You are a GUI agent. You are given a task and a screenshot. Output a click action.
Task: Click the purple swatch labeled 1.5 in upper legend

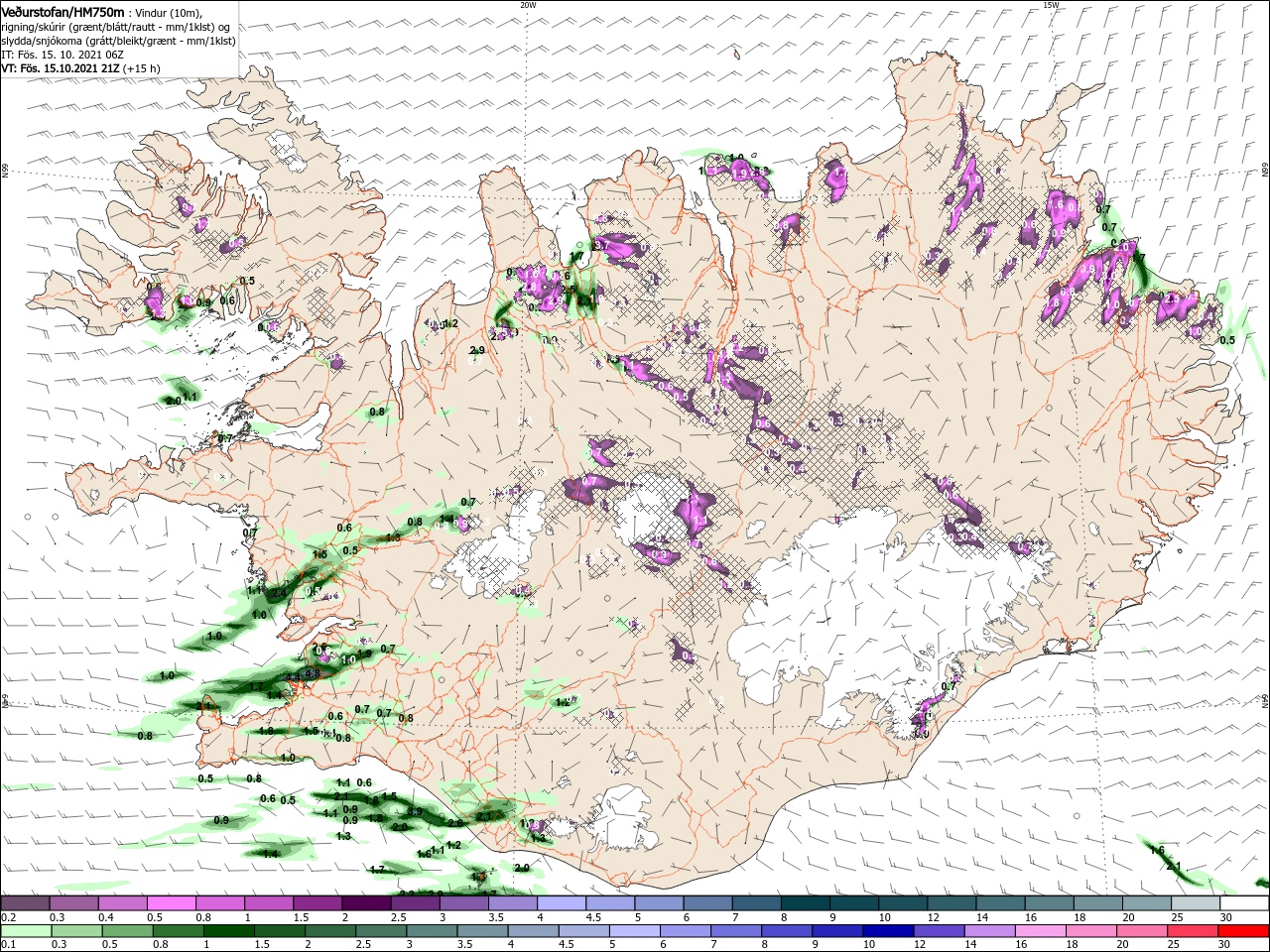(317, 903)
